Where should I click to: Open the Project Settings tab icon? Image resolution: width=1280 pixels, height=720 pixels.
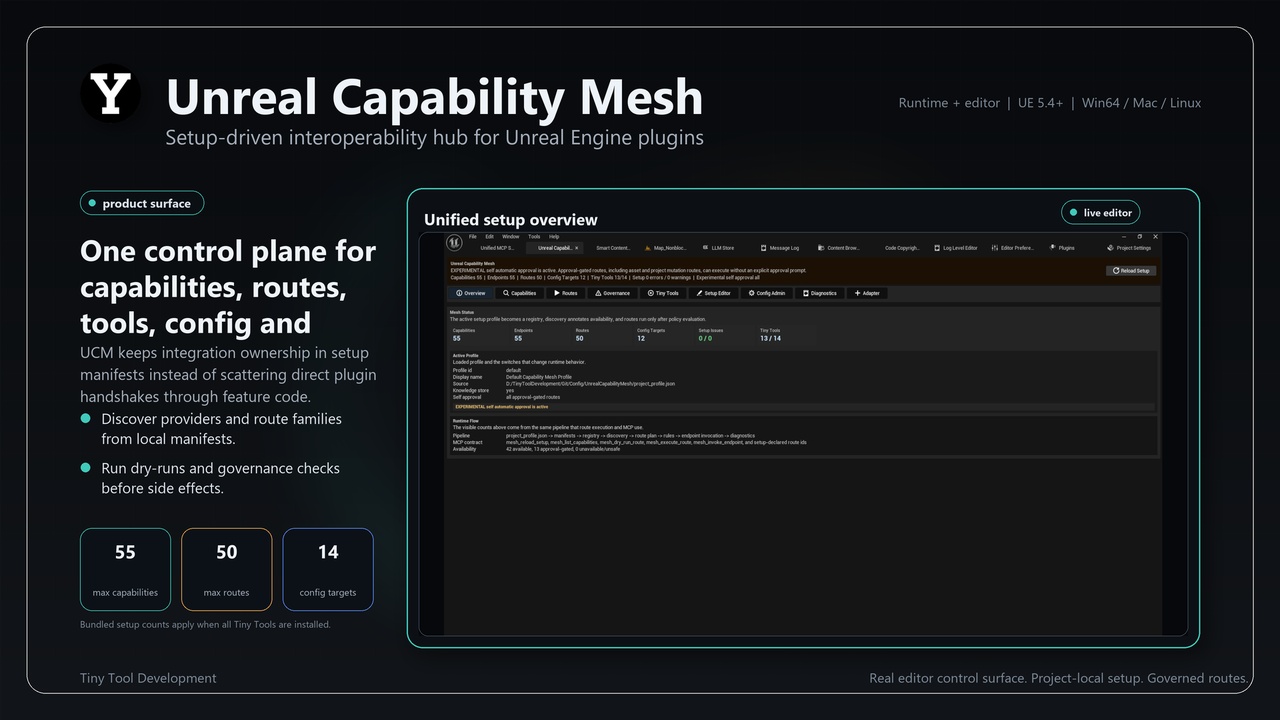click(x=1111, y=248)
